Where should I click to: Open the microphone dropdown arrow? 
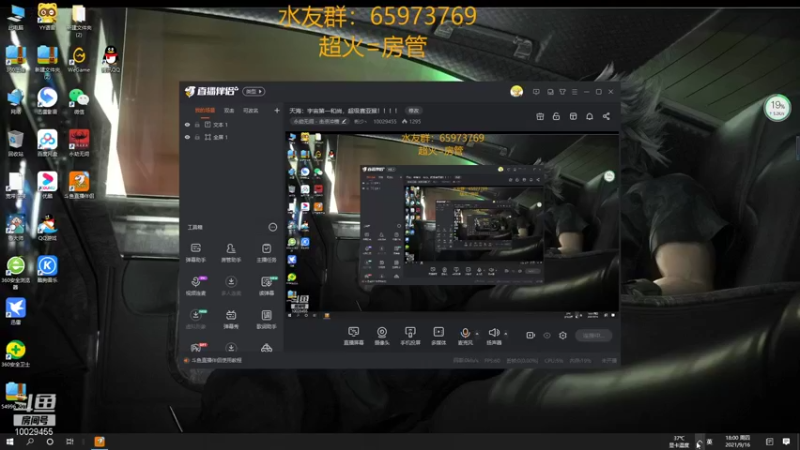pos(477,334)
